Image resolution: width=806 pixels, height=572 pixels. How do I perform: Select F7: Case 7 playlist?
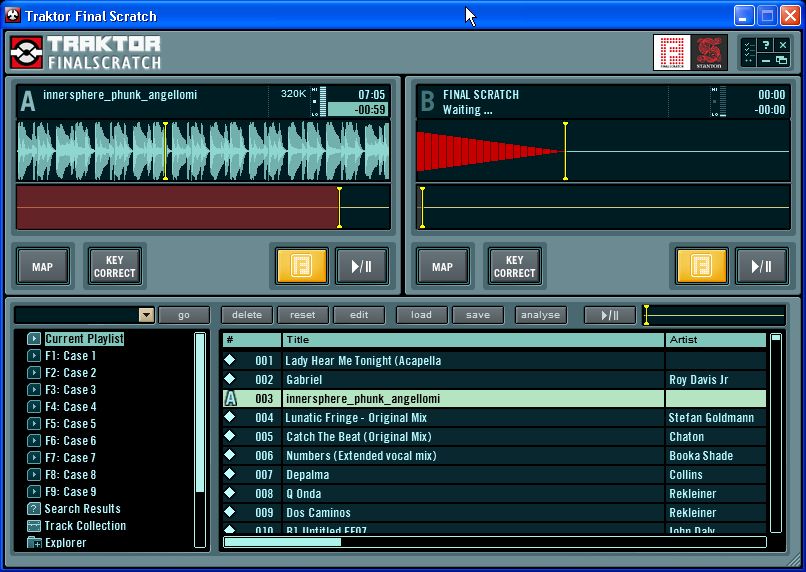pyautogui.click(x=70, y=457)
